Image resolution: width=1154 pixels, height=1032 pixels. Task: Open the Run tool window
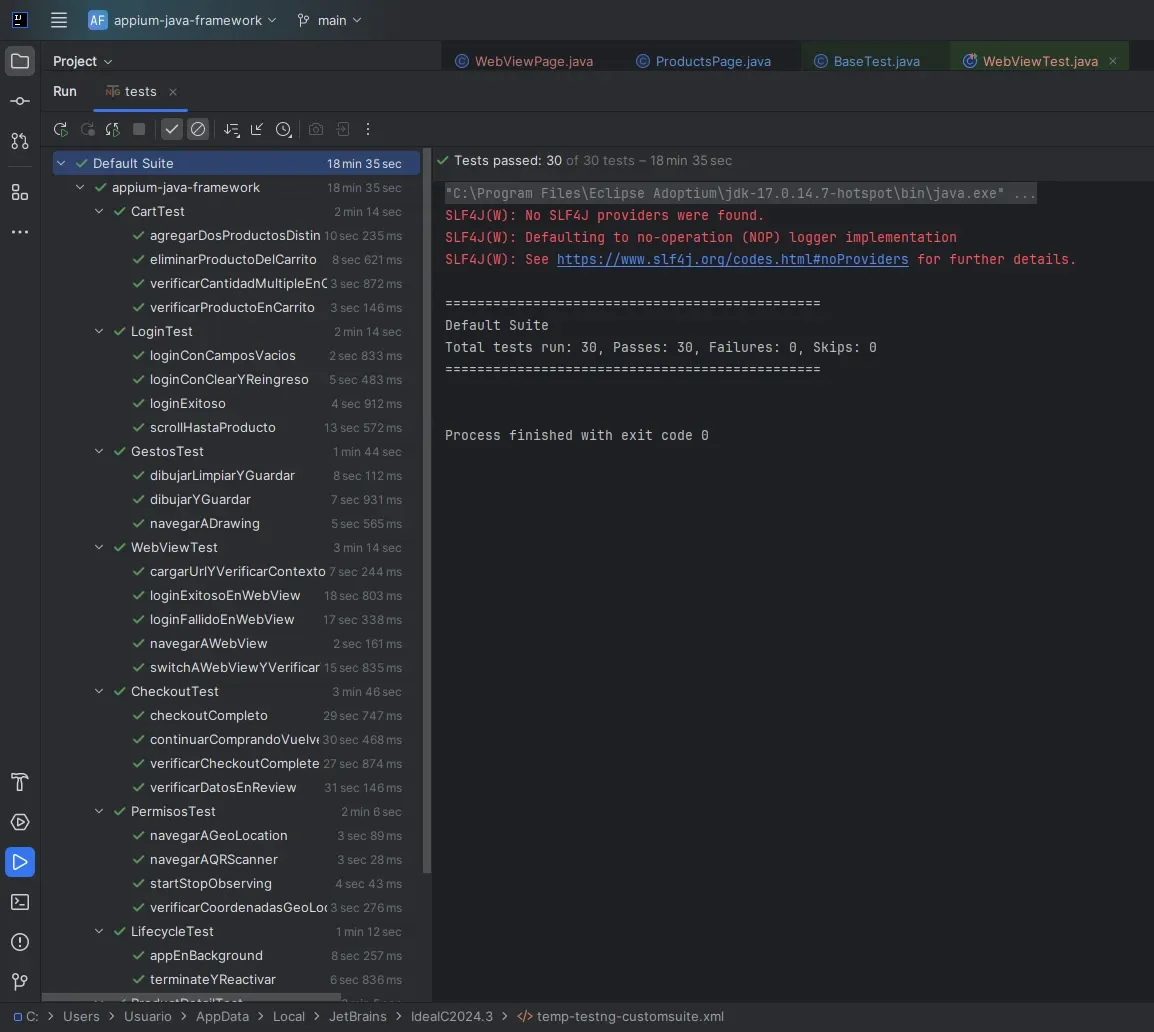(x=20, y=862)
